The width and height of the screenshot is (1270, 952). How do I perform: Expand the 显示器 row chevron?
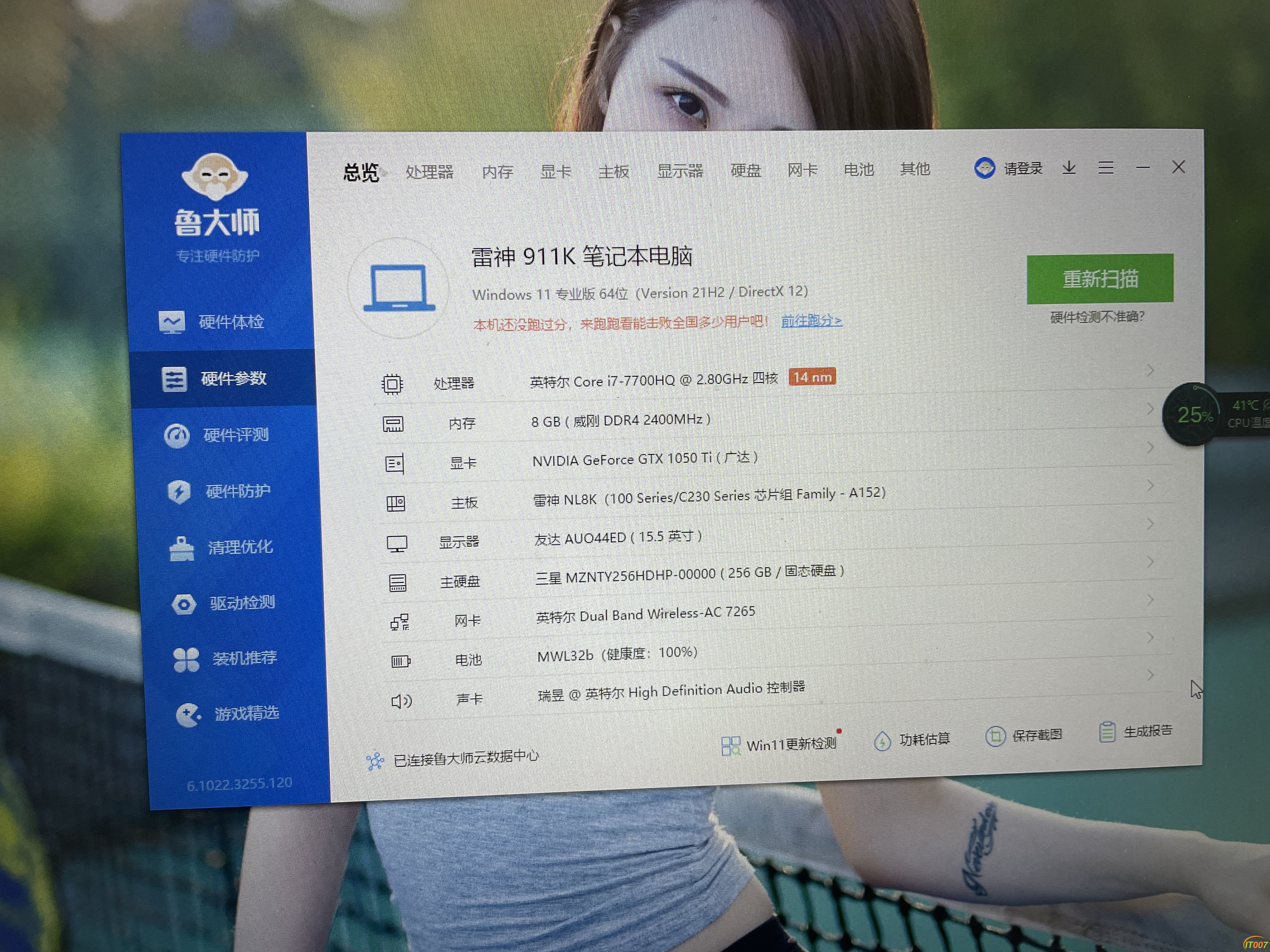(x=1150, y=523)
